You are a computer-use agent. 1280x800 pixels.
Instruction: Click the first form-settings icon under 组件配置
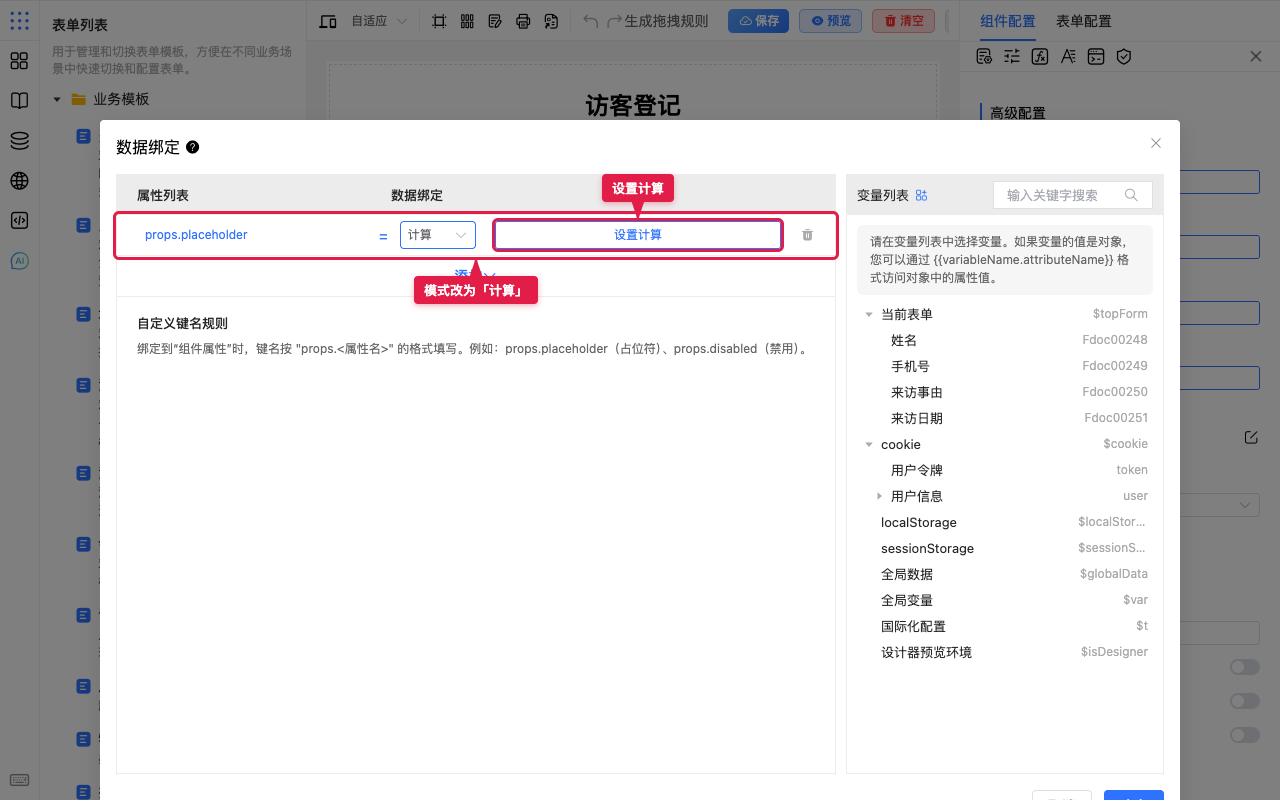click(x=984, y=57)
